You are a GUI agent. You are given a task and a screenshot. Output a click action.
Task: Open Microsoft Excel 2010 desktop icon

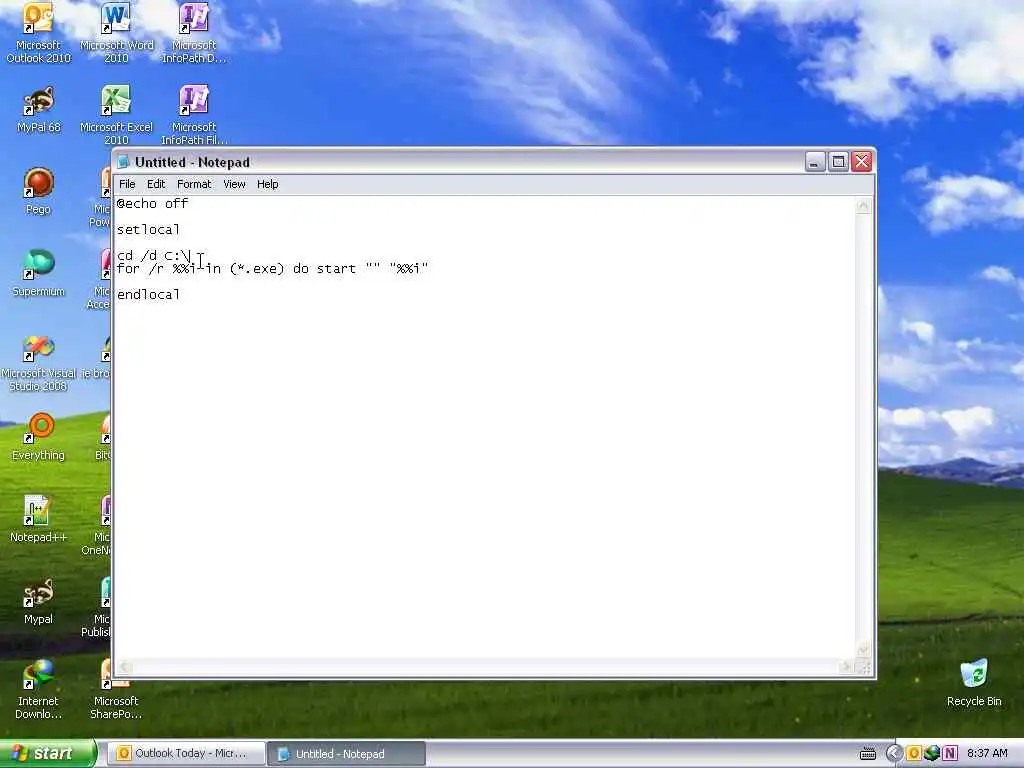pos(116,115)
